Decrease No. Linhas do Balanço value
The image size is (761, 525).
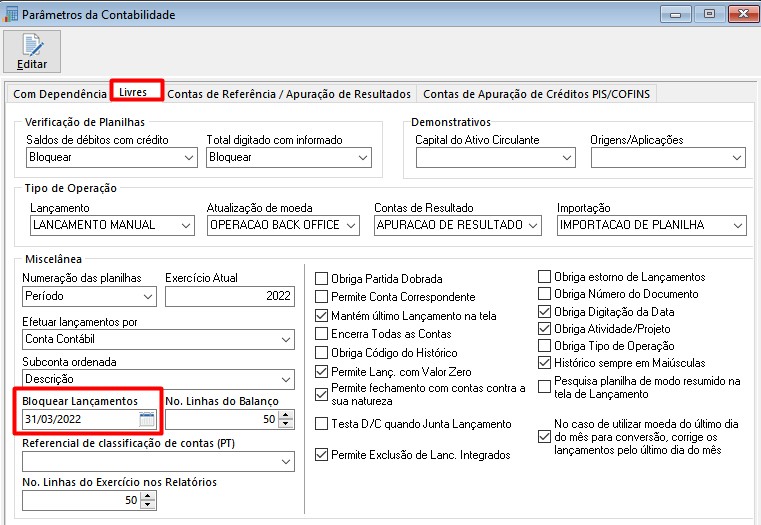(286, 423)
